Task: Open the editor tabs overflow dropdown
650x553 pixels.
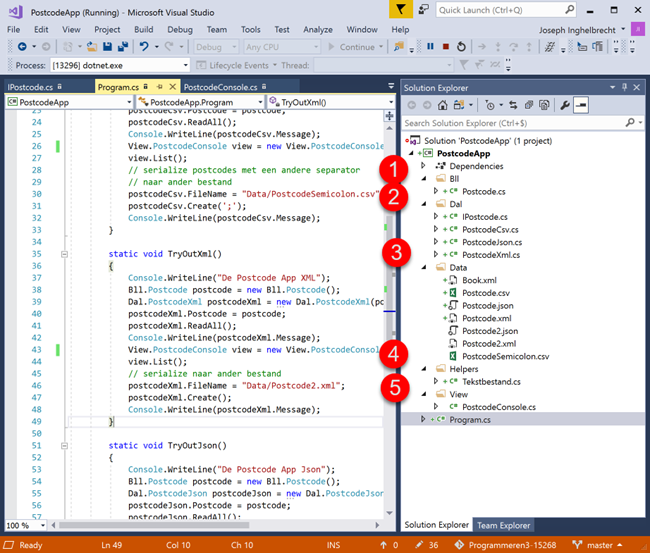Action: [391, 86]
